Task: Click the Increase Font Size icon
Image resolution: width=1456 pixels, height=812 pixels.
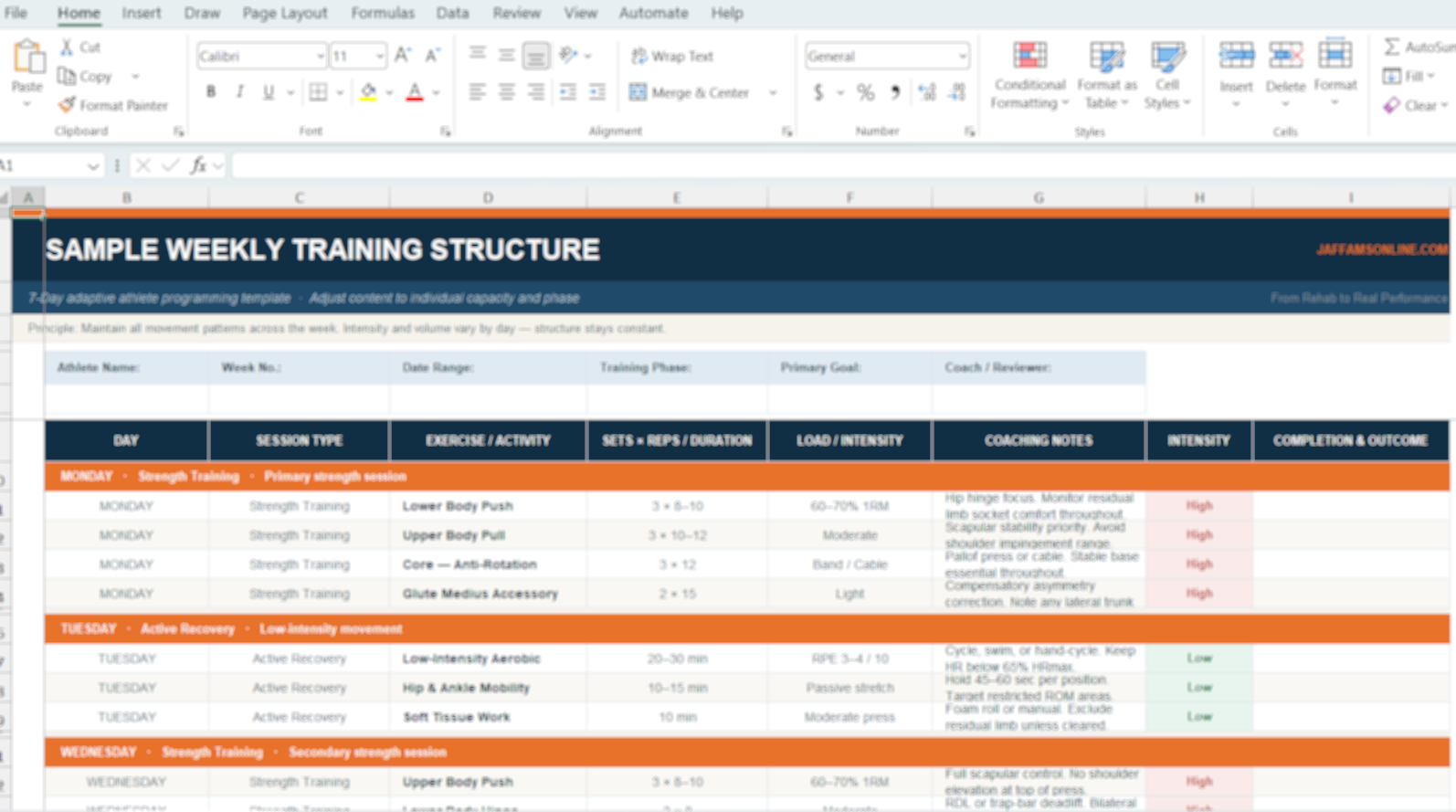Action: (403, 56)
